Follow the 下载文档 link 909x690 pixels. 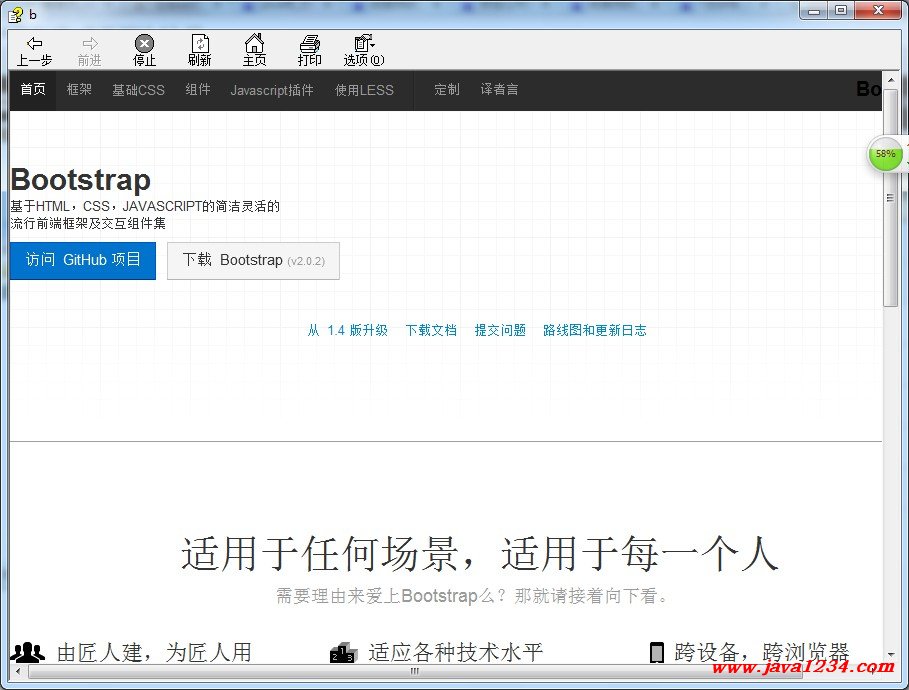(431, 331)
